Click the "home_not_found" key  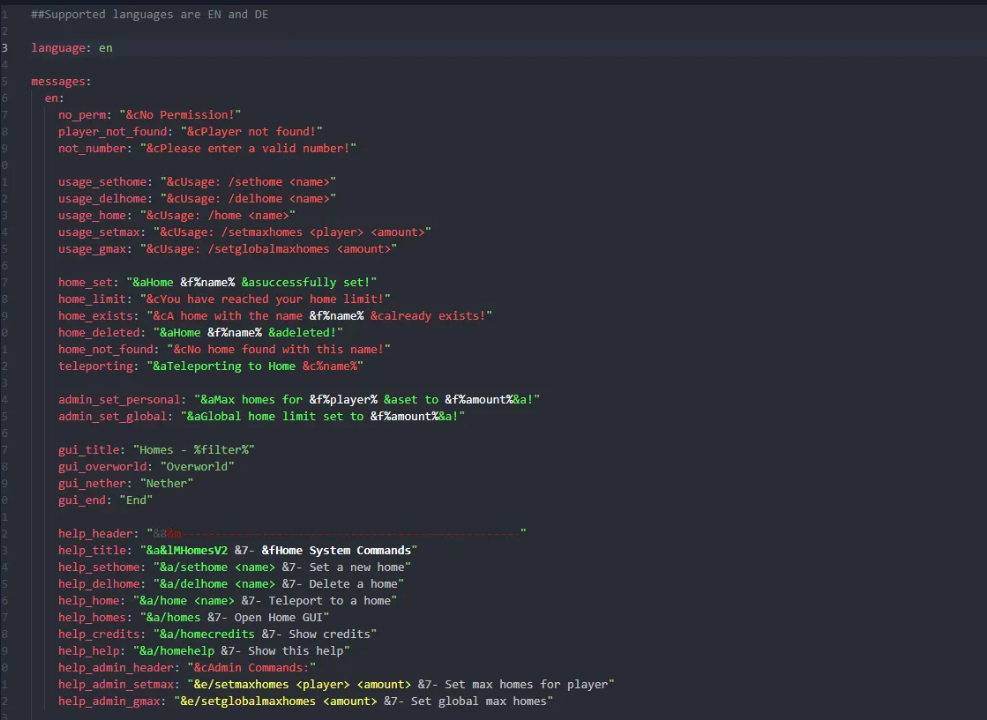point(105,349)
